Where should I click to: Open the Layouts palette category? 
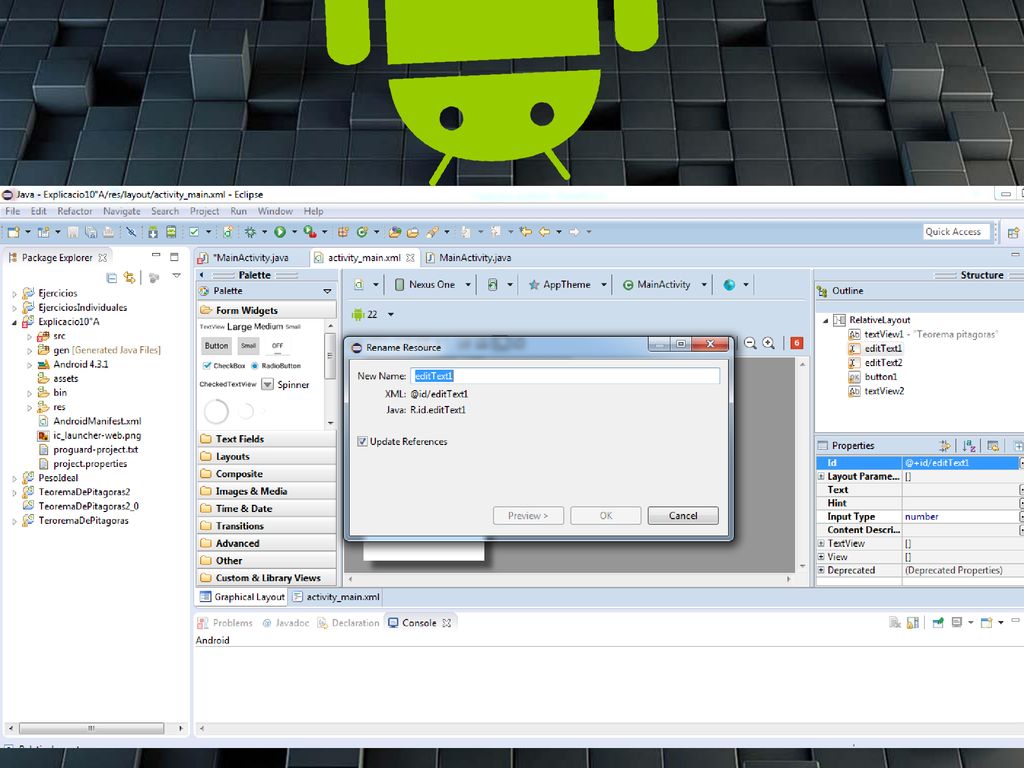coord(266,456)
